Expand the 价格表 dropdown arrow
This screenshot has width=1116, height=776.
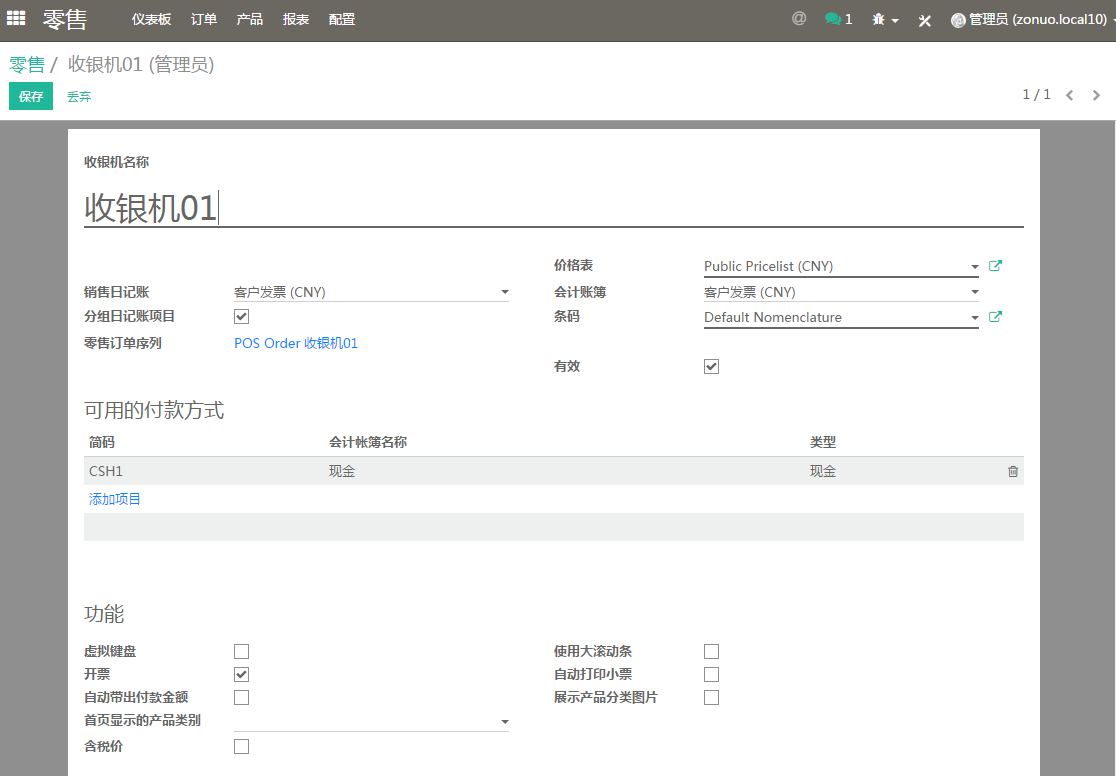point(974,266)
